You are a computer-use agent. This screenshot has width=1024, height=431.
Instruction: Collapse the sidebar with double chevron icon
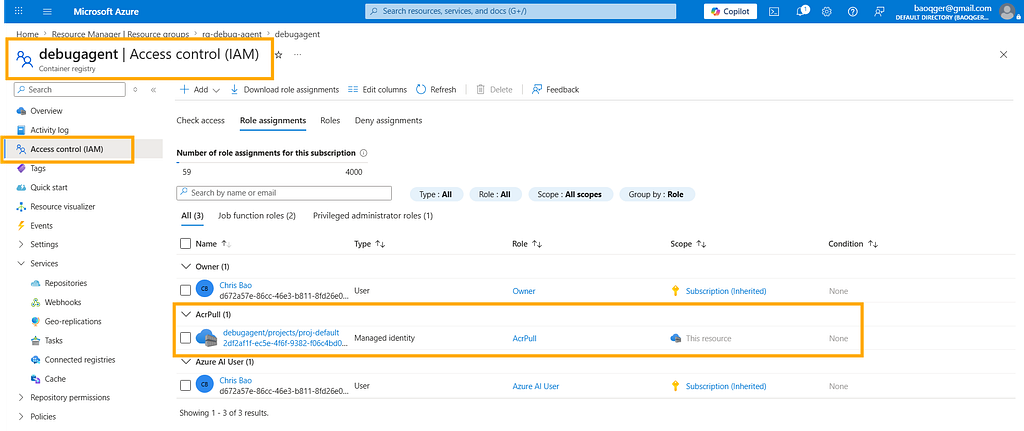point(153,89)
